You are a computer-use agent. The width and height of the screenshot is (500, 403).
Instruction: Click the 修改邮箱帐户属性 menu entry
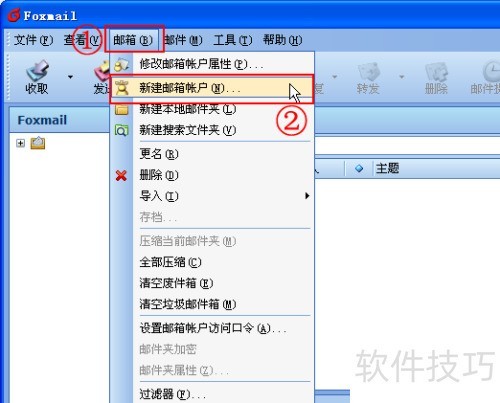pyautogui.click(x=212, y=64)
